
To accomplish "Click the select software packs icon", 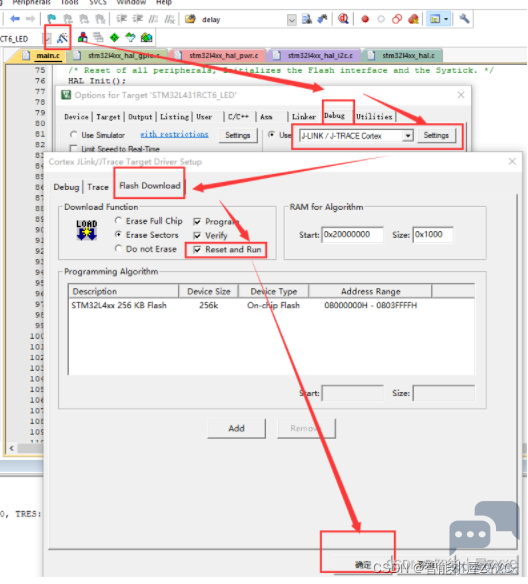I will (x=130, y=37).
